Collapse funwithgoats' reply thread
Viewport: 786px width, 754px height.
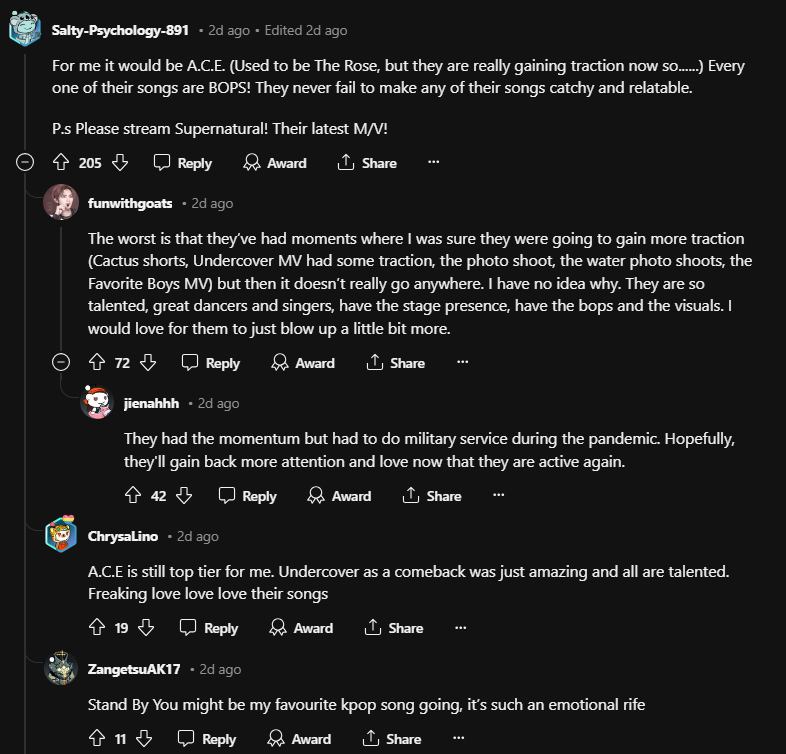(62, 362)
